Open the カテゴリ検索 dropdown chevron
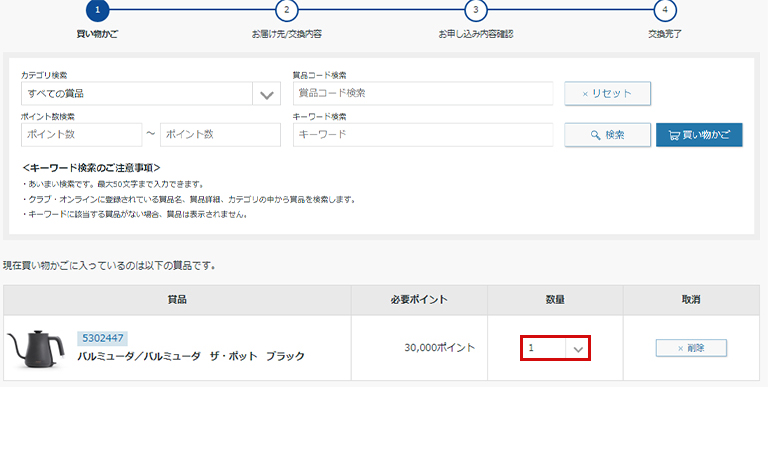 266,94
